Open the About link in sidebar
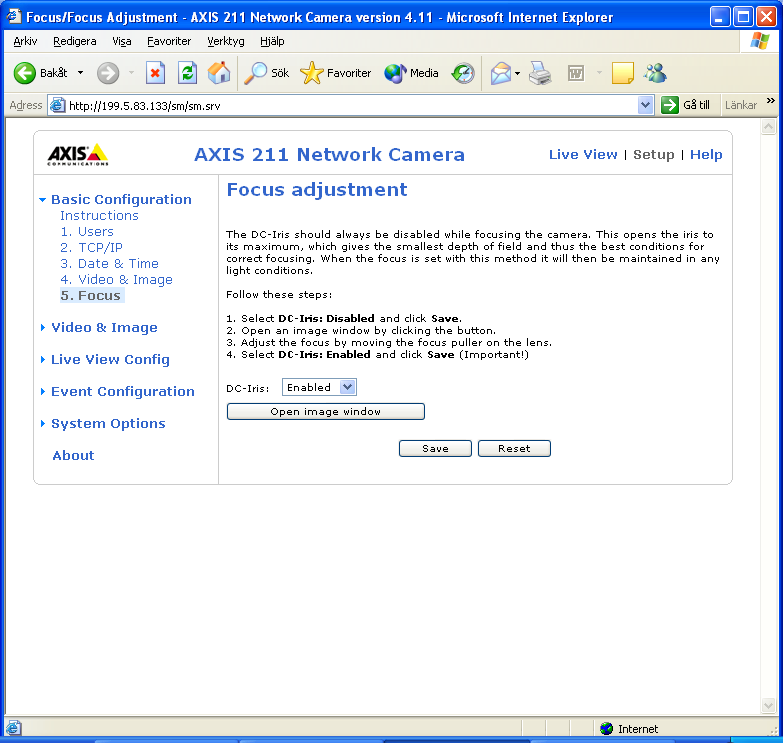Screen dimensions: 783x743 (73, 455)
